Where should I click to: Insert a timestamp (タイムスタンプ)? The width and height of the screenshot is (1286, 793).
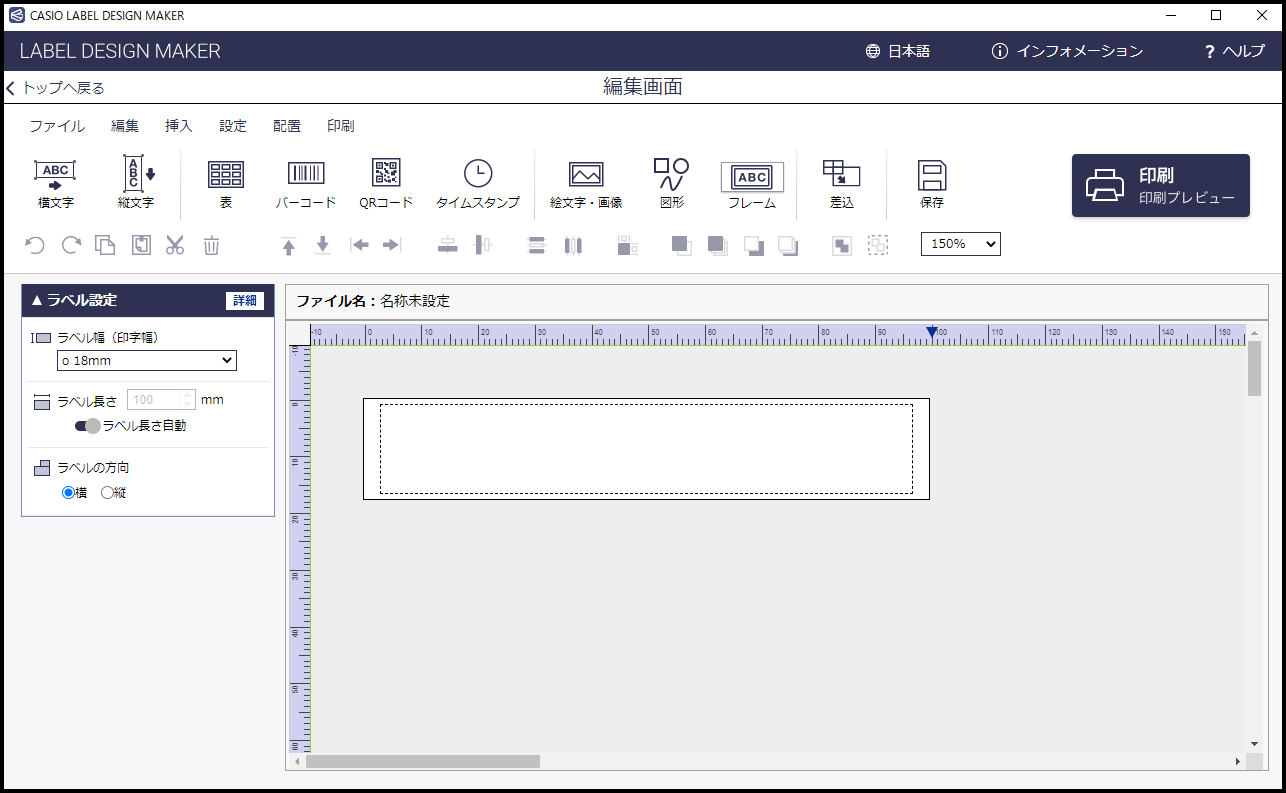pyautogui.click(x=478, y=183)
